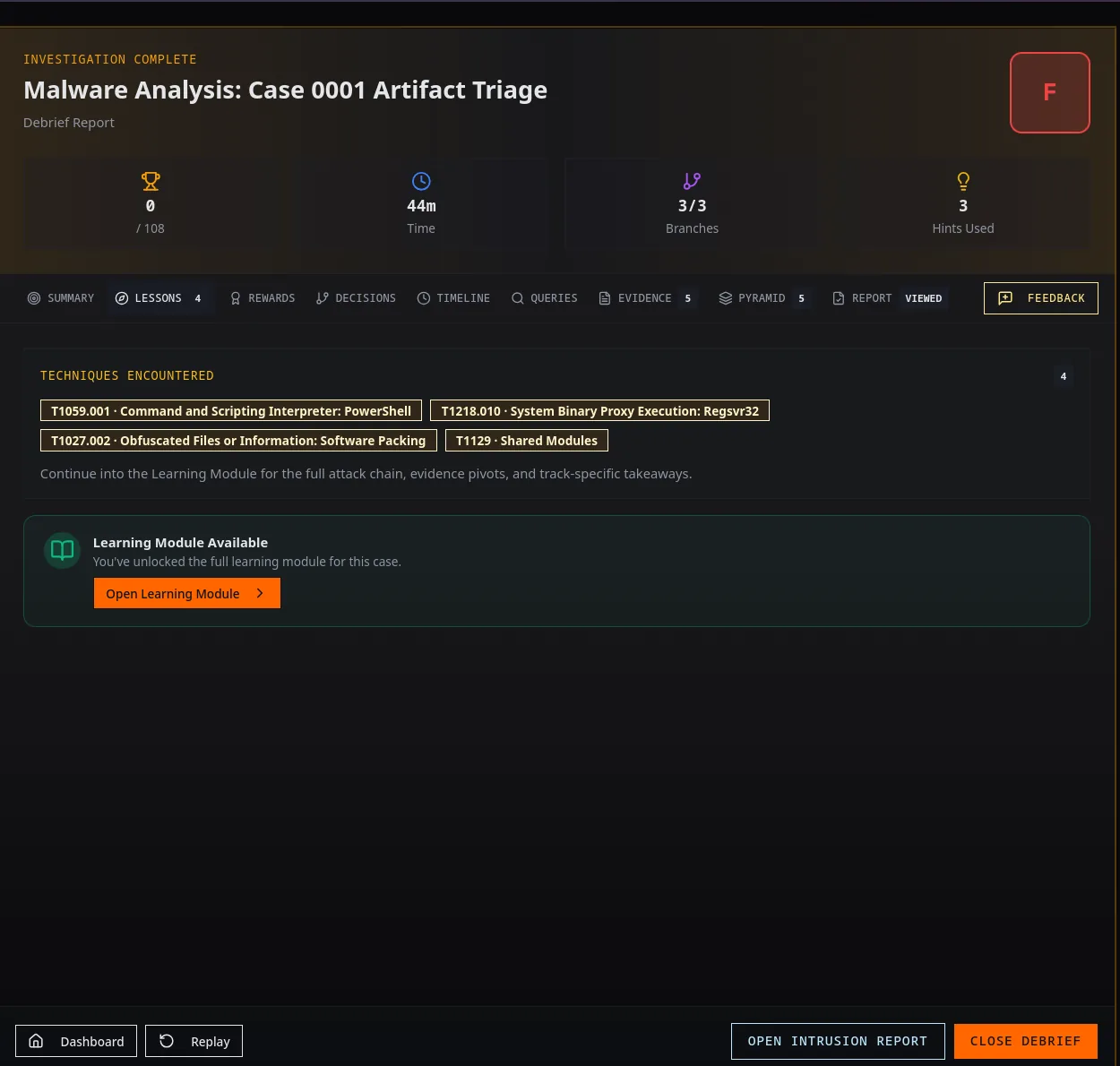Click the 44m time value
The height and width of the screenshot is (1066, 1120).
[421, 206]
